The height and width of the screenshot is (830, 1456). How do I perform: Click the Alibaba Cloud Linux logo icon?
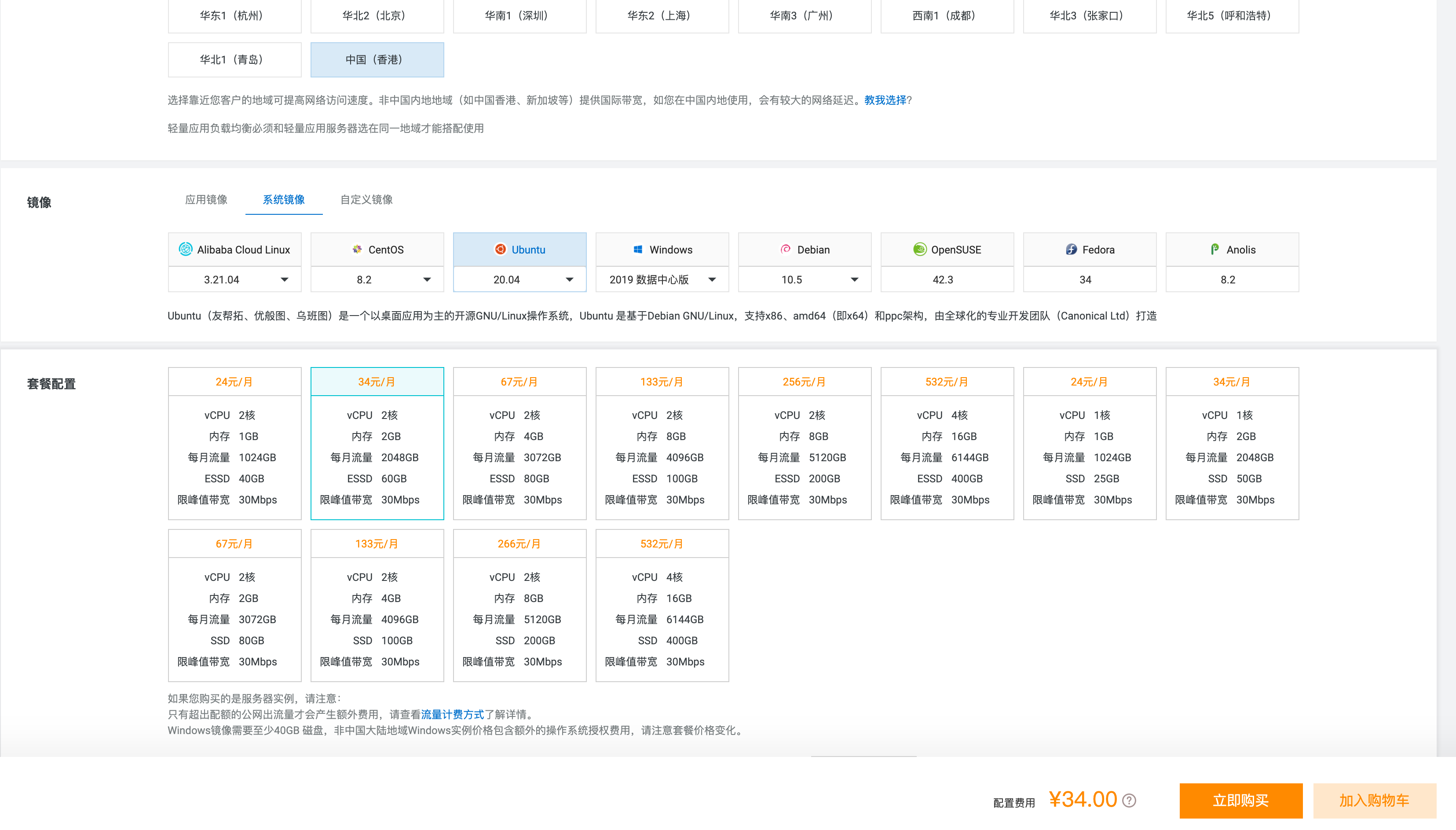tap(185, 249)
